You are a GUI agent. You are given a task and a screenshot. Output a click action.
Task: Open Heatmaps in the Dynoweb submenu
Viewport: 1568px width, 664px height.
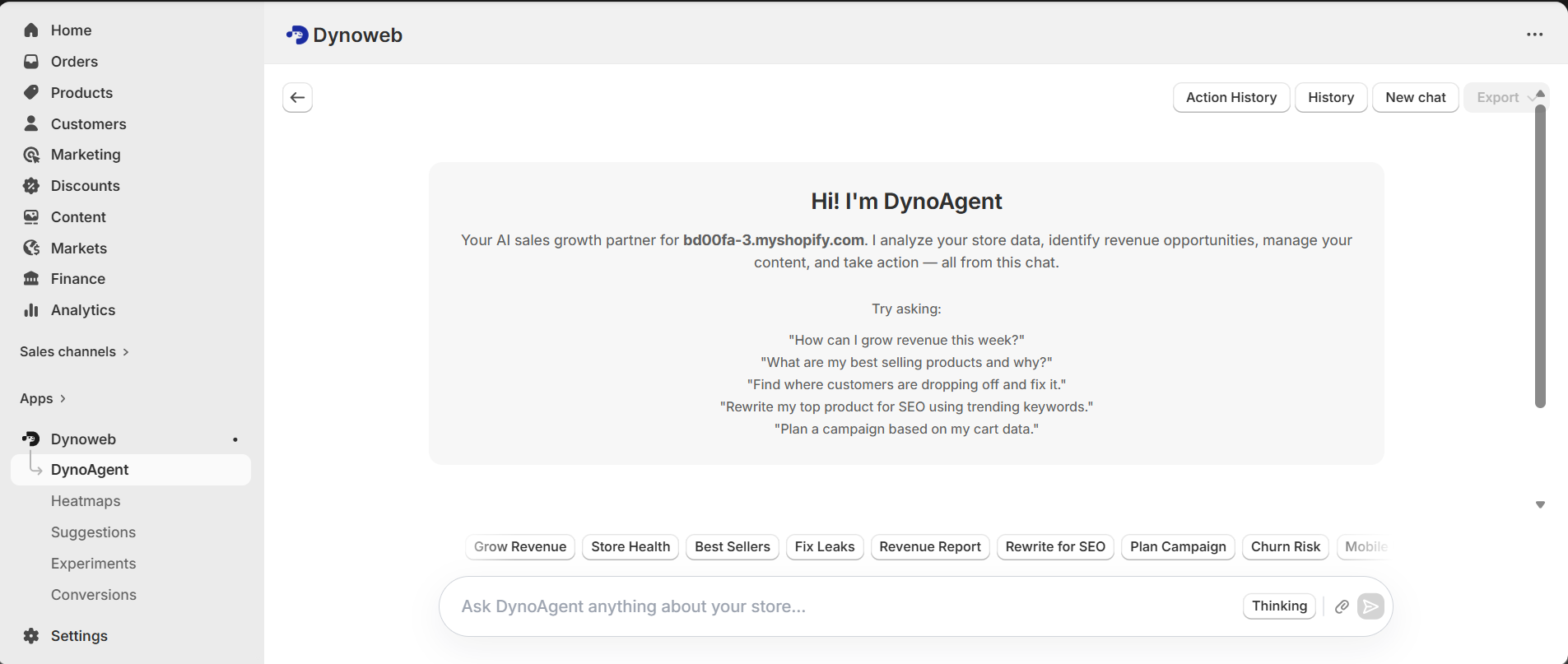(x=86, y=501)
